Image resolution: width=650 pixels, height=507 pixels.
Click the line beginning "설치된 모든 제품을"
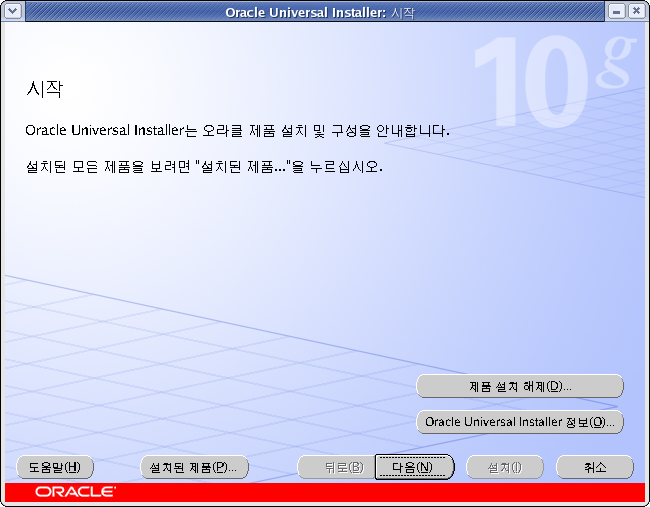click(x=204, y=167)
